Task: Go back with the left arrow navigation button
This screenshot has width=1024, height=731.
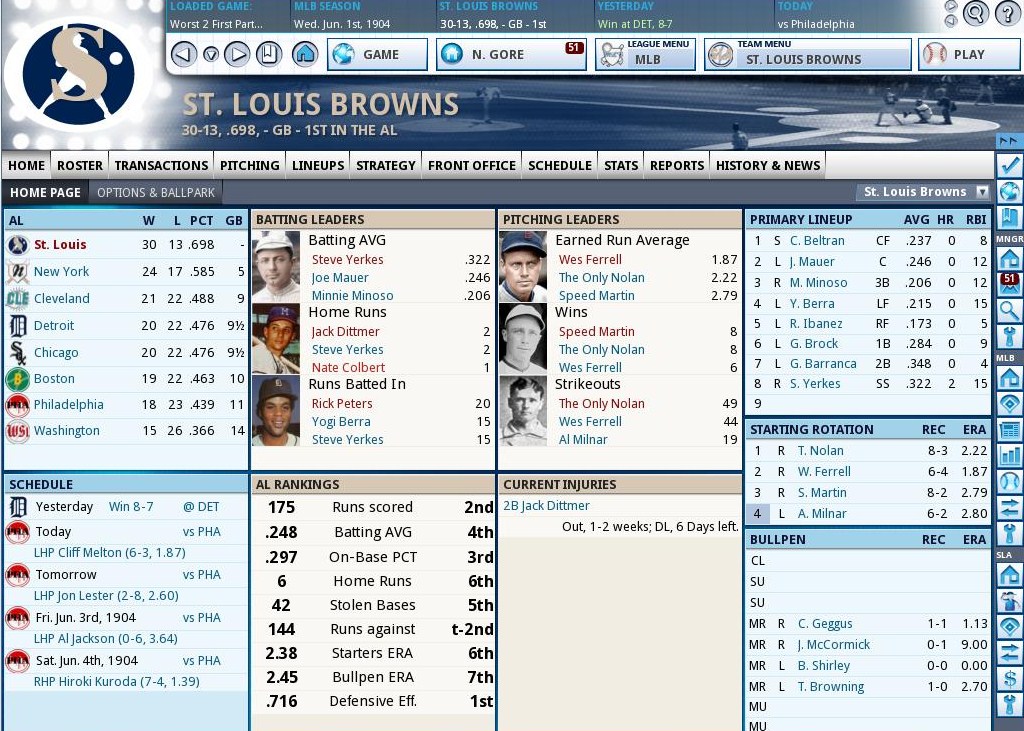Action: (184, 54)
